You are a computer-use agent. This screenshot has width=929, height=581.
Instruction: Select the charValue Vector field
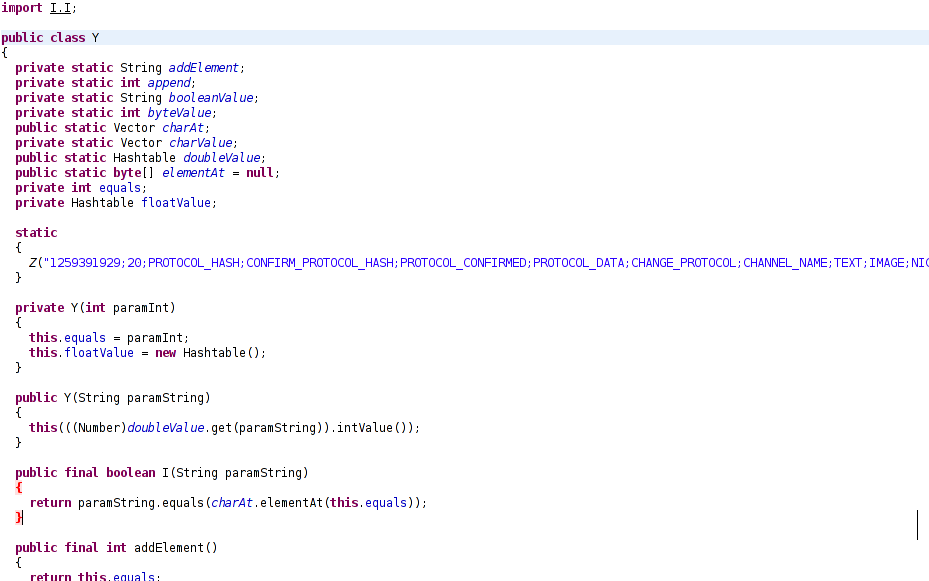201,143
